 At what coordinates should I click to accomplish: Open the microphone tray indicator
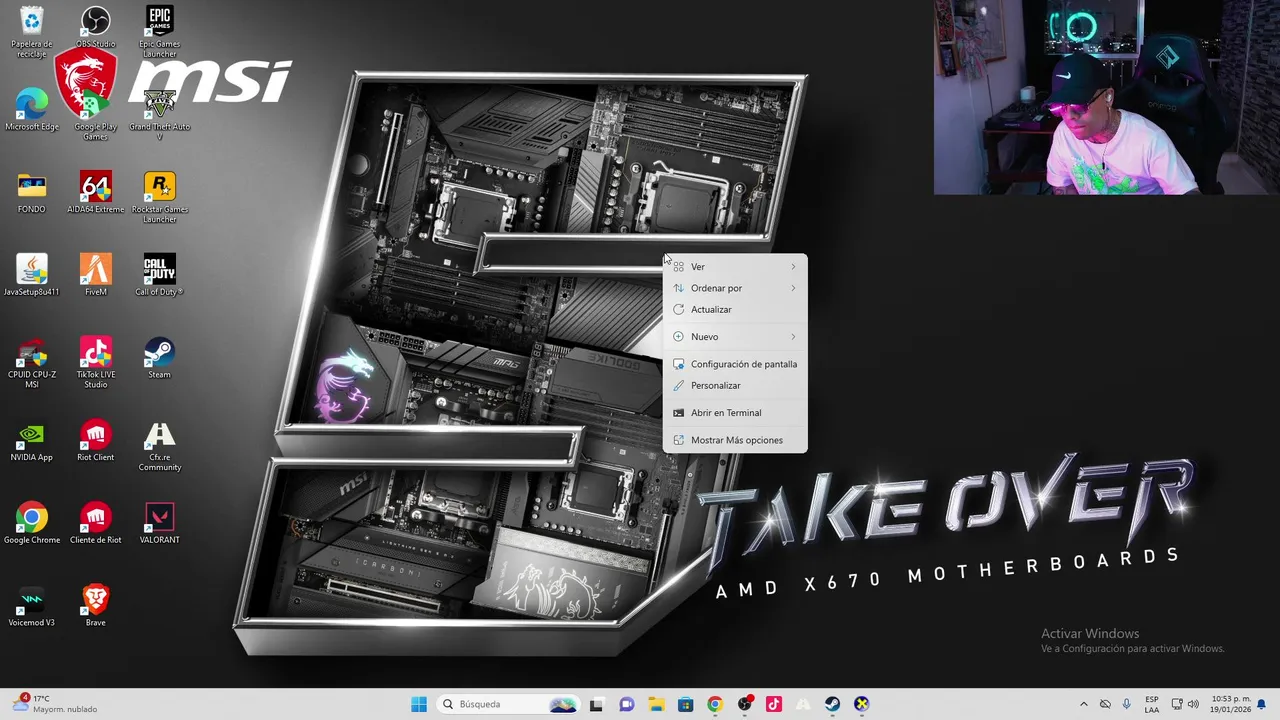tap(1127, 704)
